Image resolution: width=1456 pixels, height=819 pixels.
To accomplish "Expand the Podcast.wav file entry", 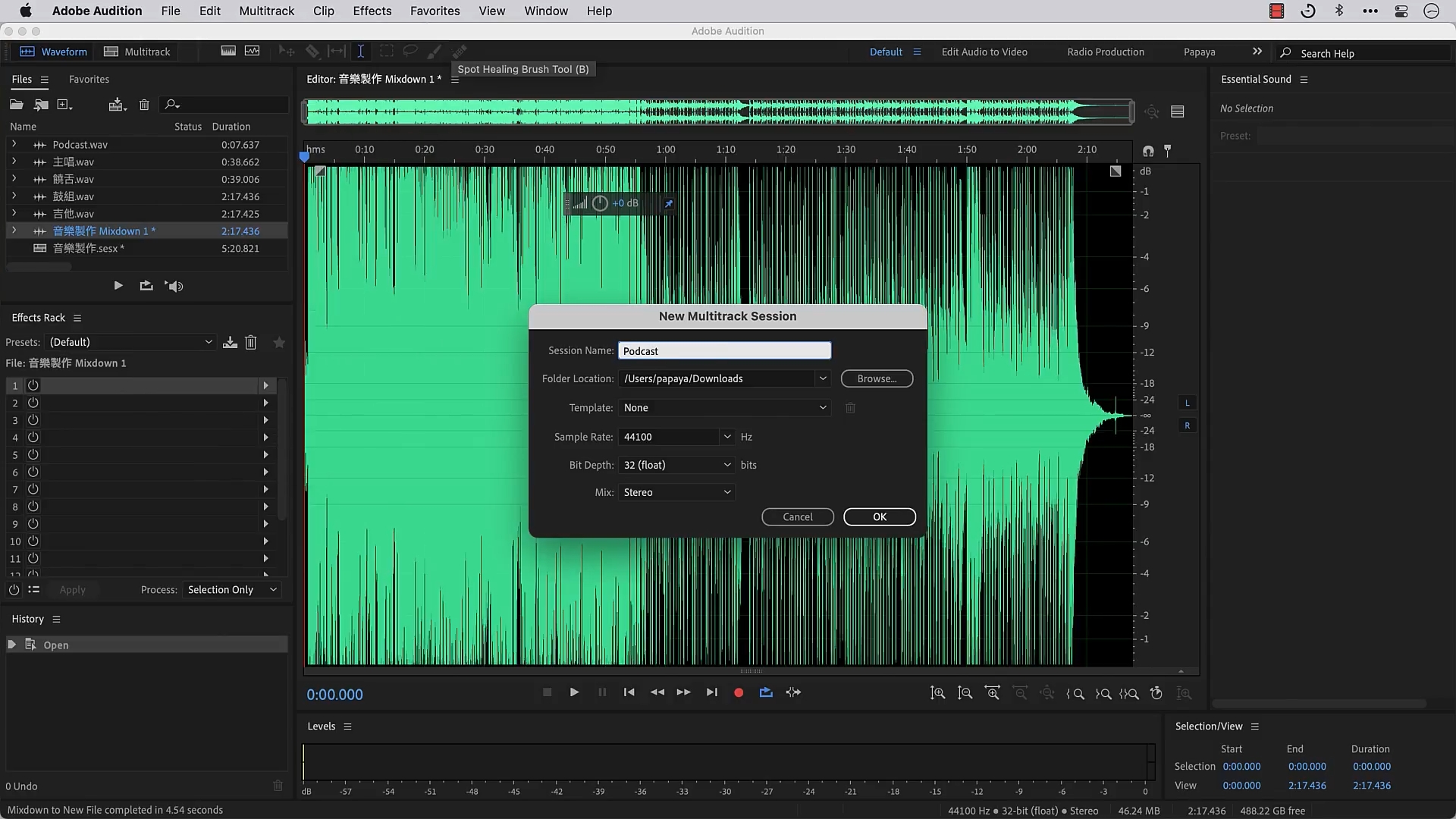I will (14, 144).
